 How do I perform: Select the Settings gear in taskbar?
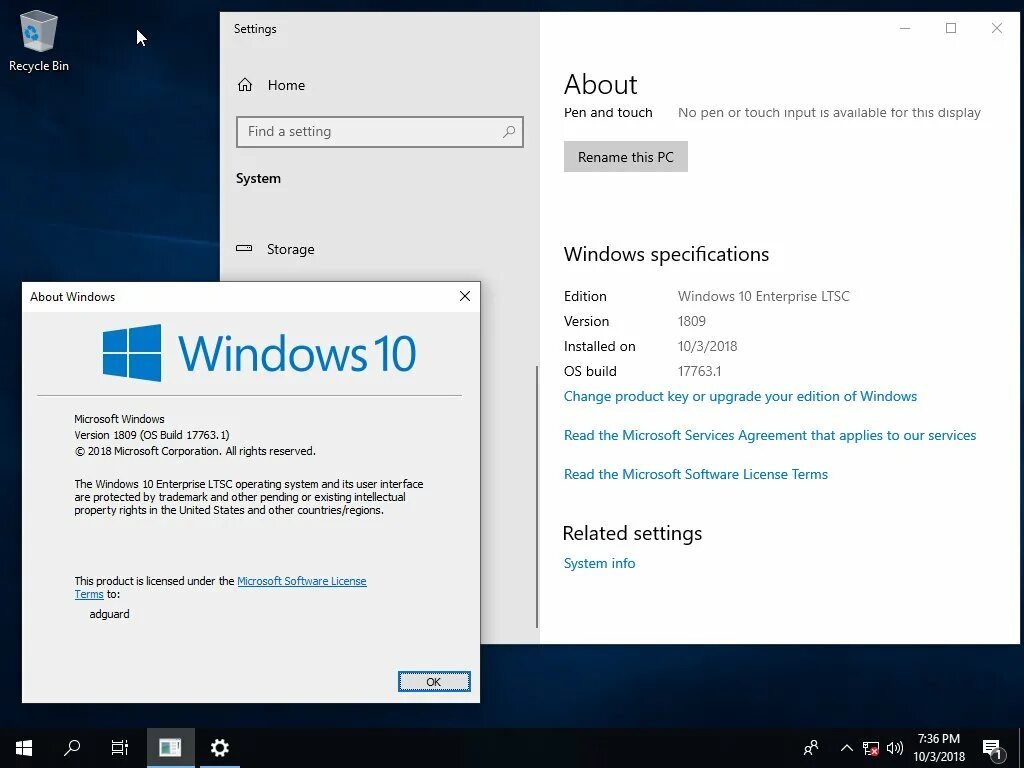click(219, 748)
